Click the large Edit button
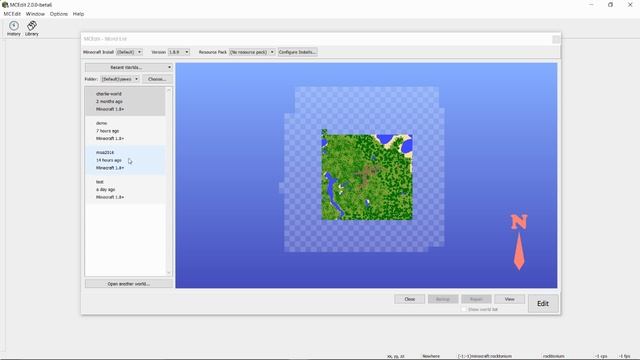640x360 pixels. click(543, 304)
